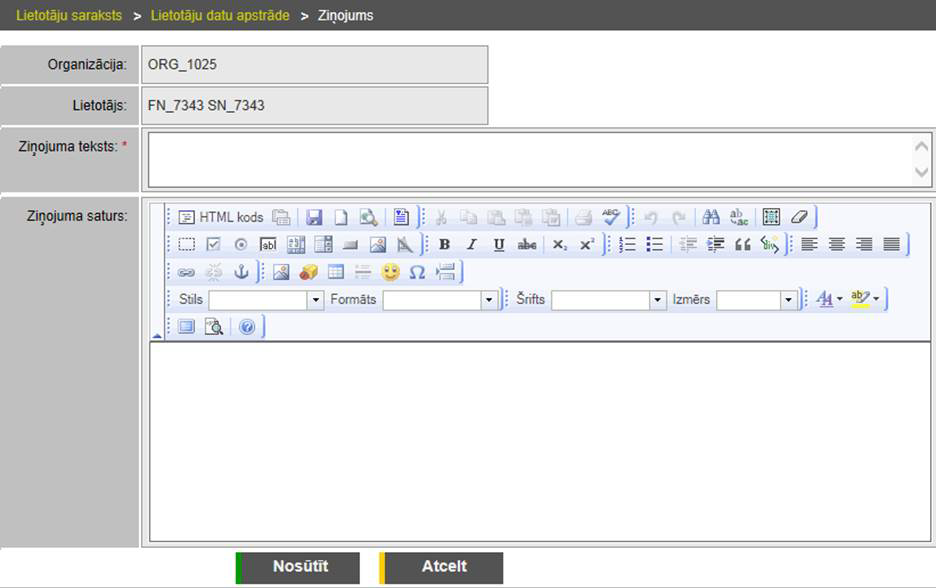Apply italic formatting in the editor toolbar
This screenshot has height=588, width=936.
tap(471, 244)
